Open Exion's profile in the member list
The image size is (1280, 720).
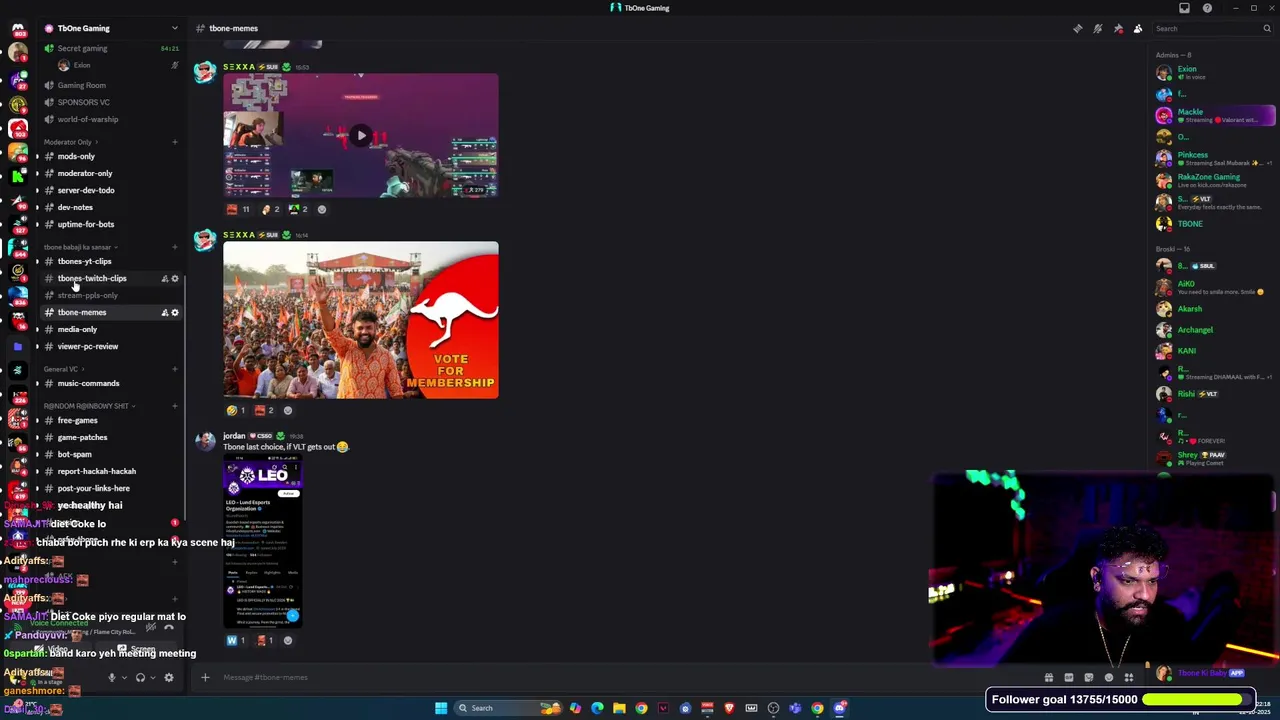point(1213,73)
